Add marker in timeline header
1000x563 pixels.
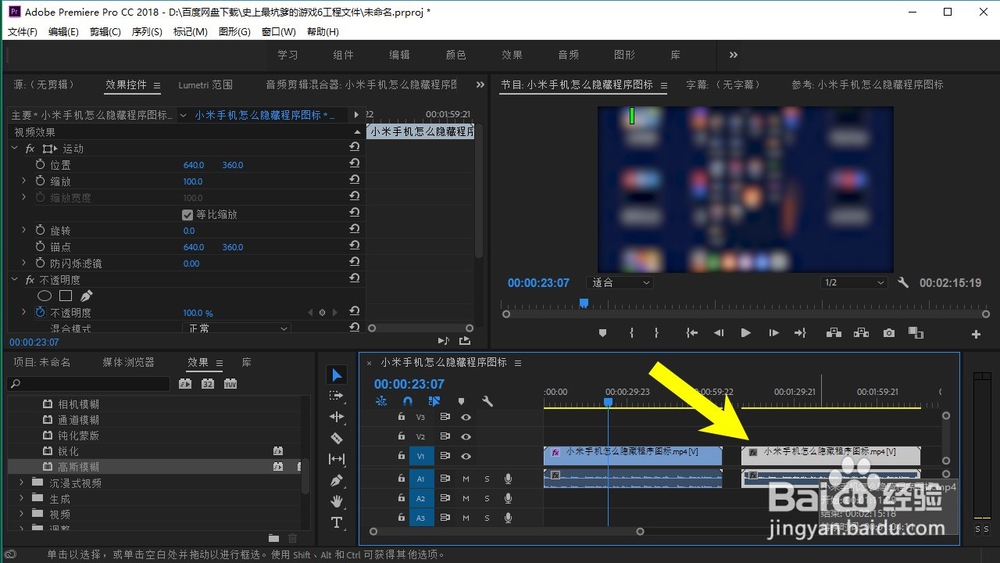point(461,401)
